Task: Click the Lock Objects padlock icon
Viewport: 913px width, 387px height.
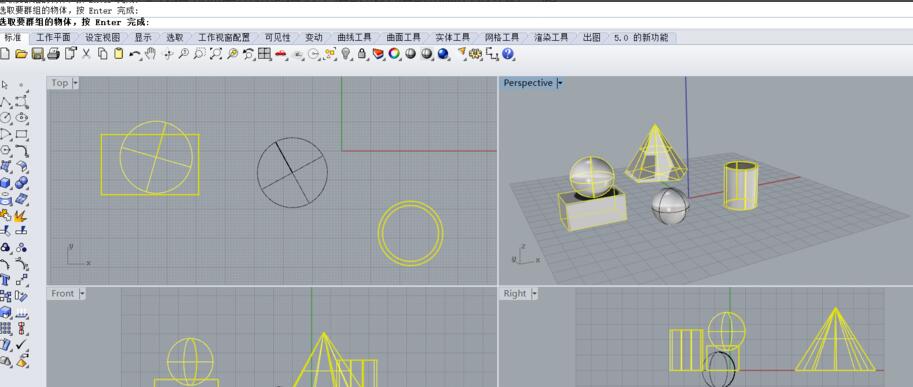Action: (x=361, y=54)
